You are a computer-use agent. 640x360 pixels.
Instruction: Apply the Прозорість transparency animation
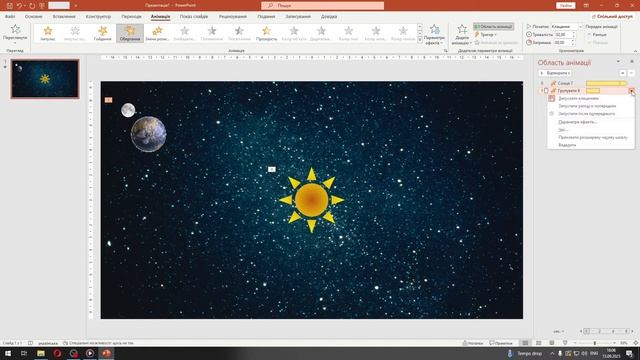(x=267, y=33)
